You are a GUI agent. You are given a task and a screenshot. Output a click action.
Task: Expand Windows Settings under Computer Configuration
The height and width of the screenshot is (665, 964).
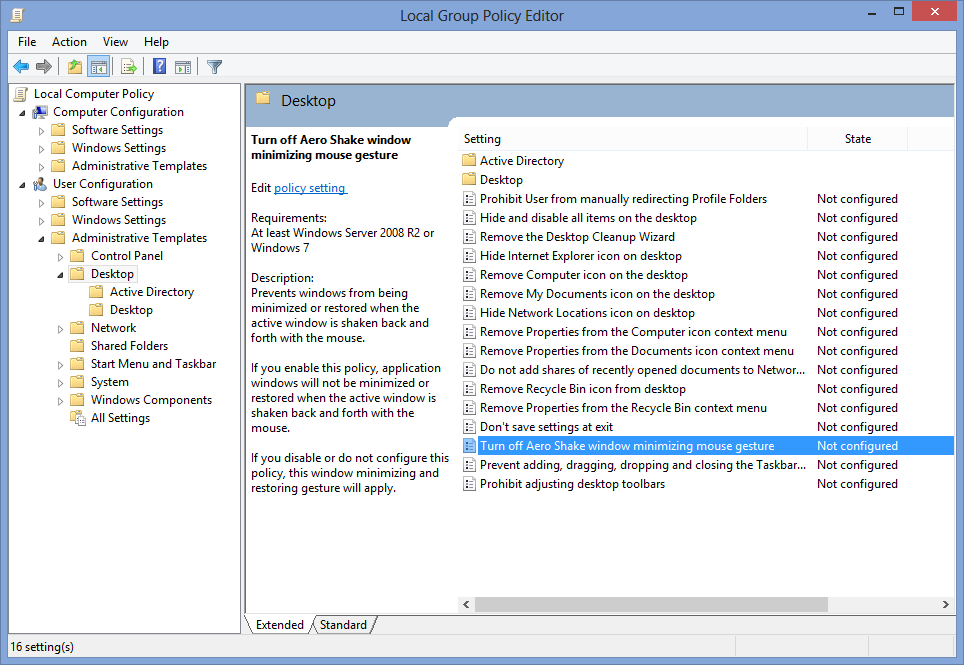(41, 149)
